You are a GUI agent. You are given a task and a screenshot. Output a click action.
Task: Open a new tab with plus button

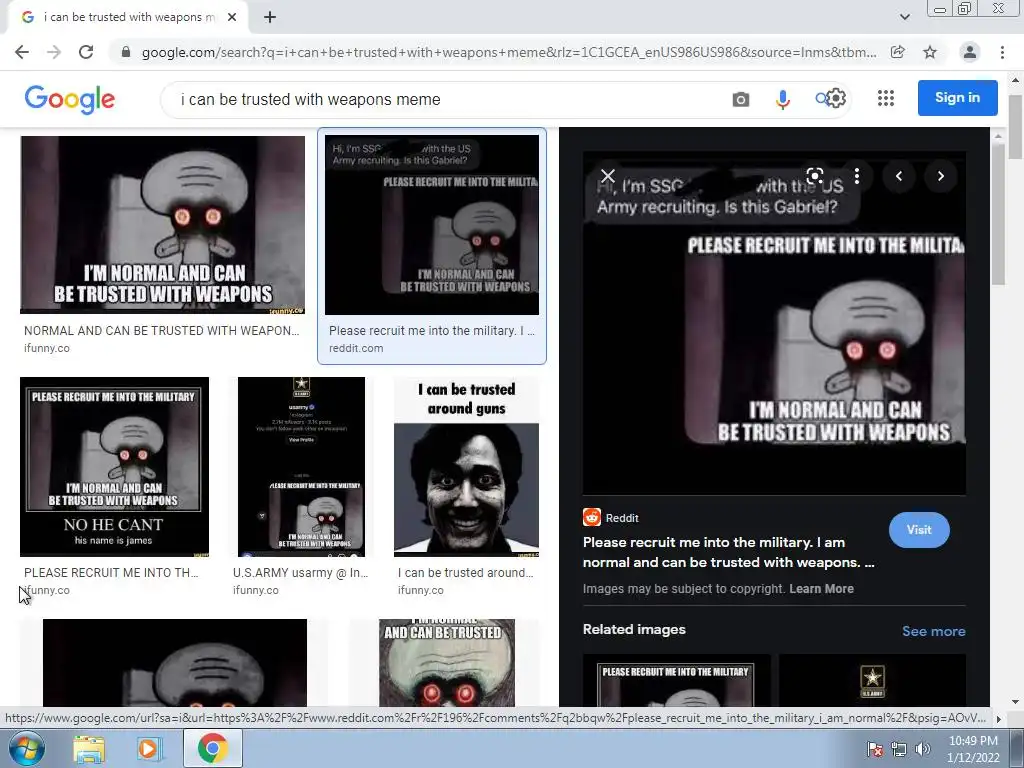270,18
